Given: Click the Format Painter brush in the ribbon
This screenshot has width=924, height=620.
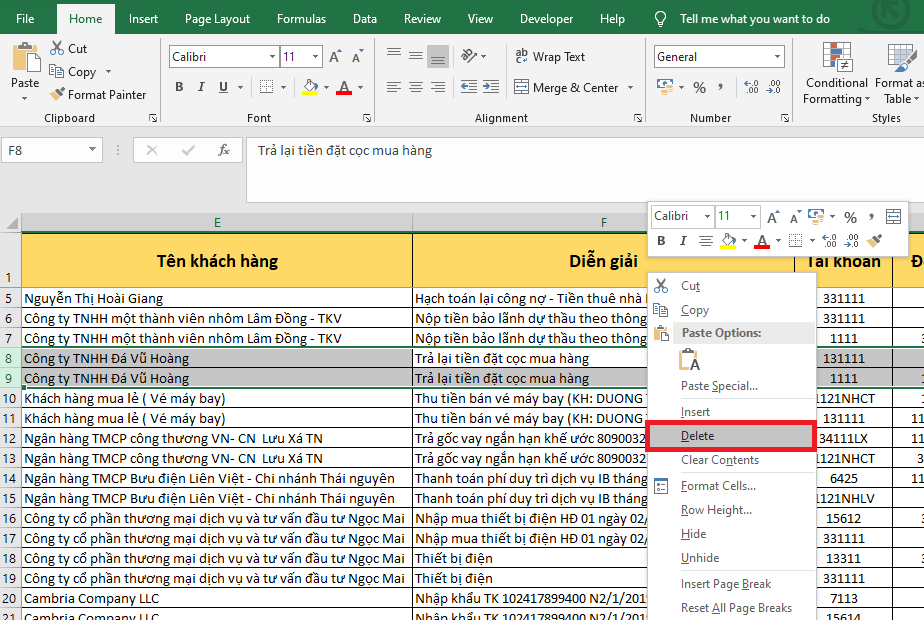Looking at the screenshot, I should click(57, 95).
